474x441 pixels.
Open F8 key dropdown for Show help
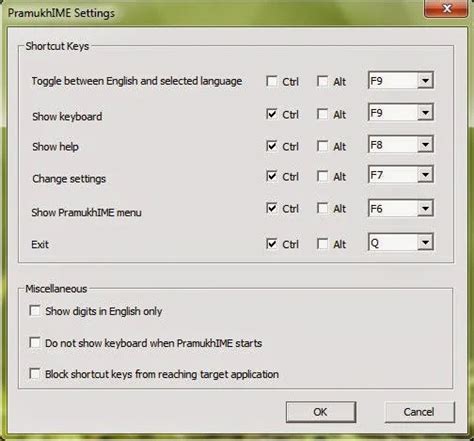point(425,144)
